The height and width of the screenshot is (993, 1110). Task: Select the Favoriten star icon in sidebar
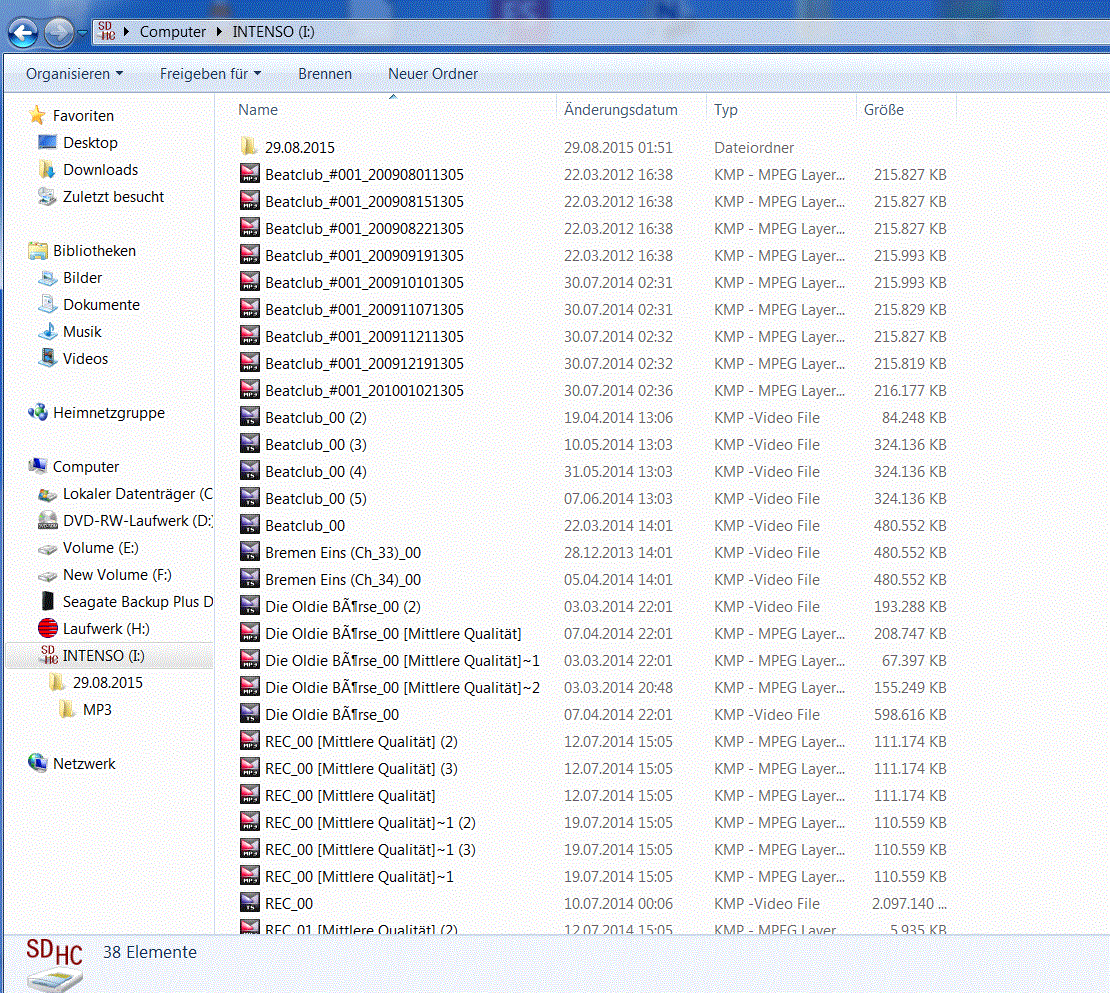(38, 115)
